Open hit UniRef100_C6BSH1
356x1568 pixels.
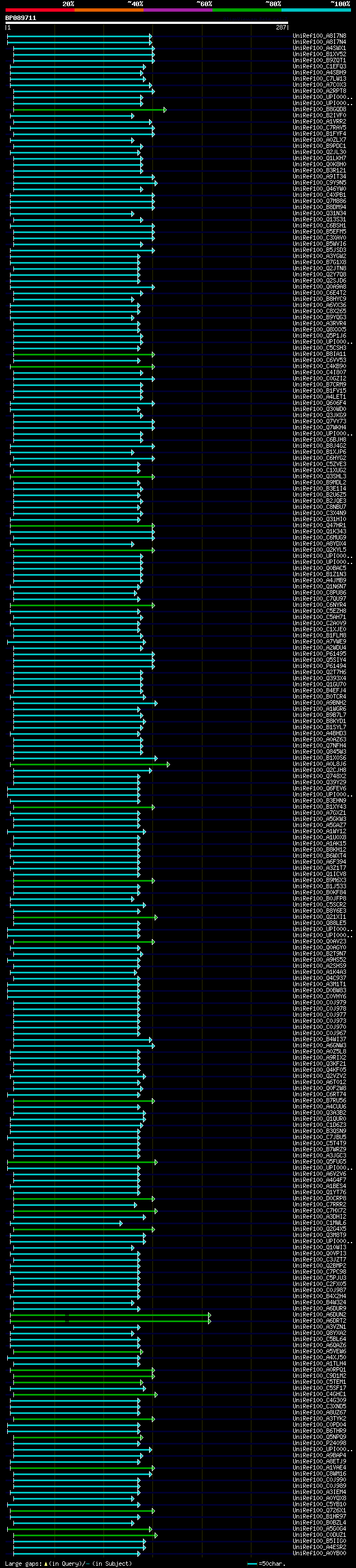click(319, 226)
